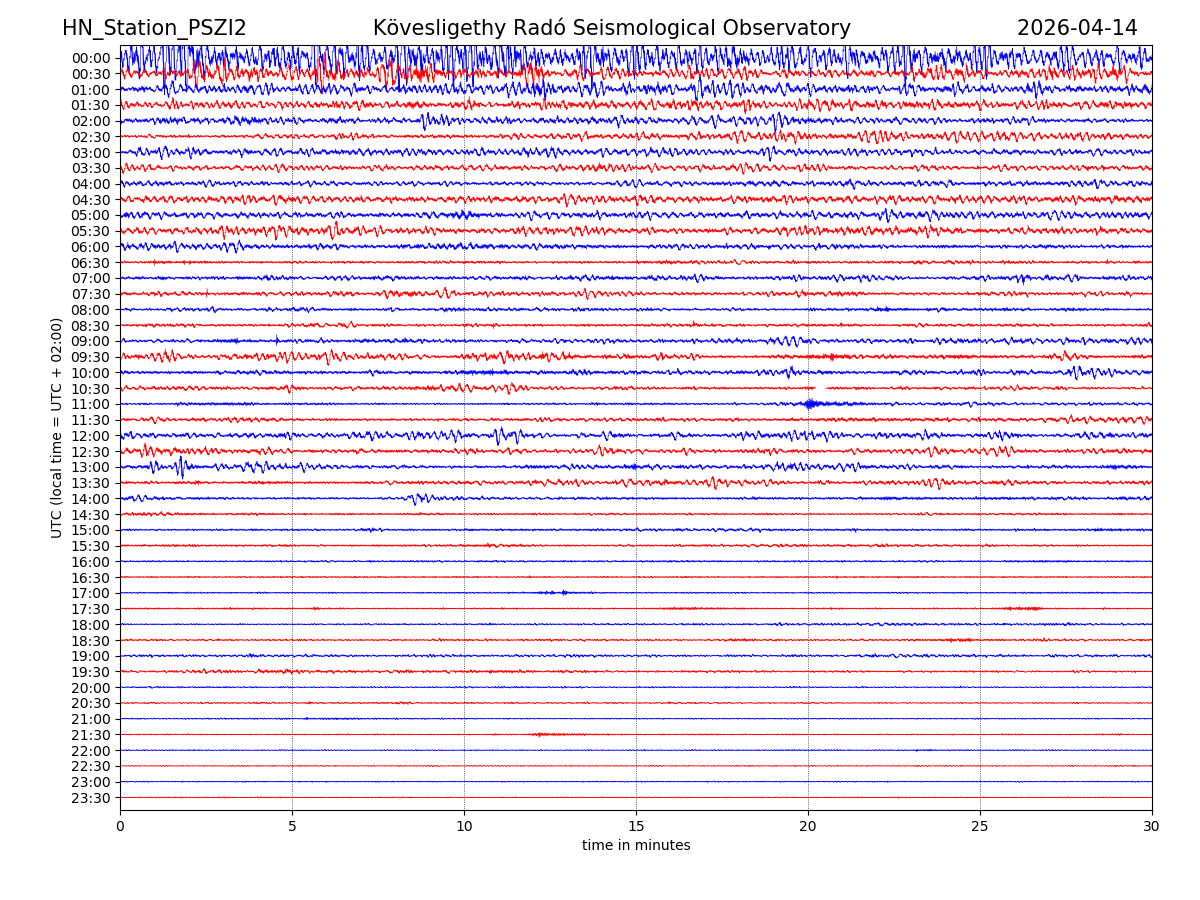Image resolution: width=1200 pixels, height=900 pixels.
Task: Click the 15 minute x-axis tick label
Action: pos(636,827)
